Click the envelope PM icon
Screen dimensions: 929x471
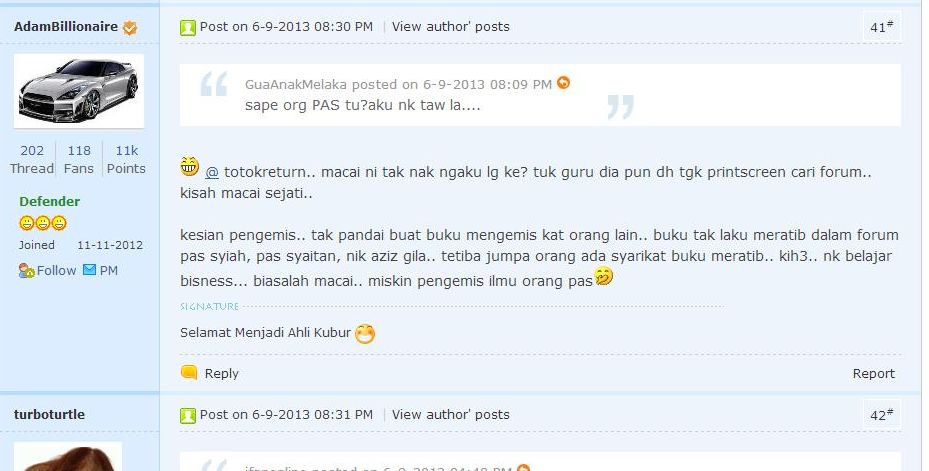[x=89, y=270]
